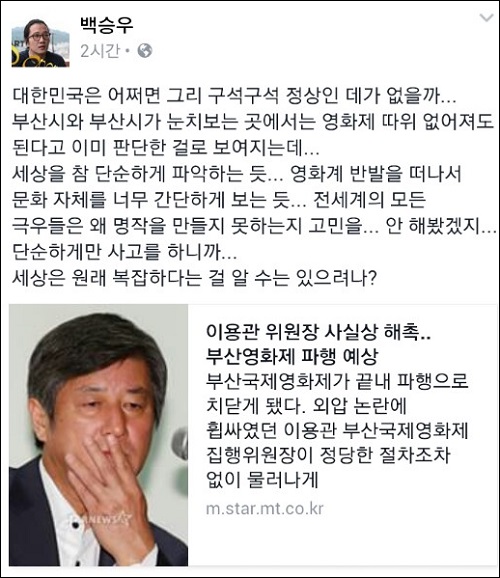Open the article photo of man covering mouth
This screenshot has width=500, height=578.
tap(98, 435)
